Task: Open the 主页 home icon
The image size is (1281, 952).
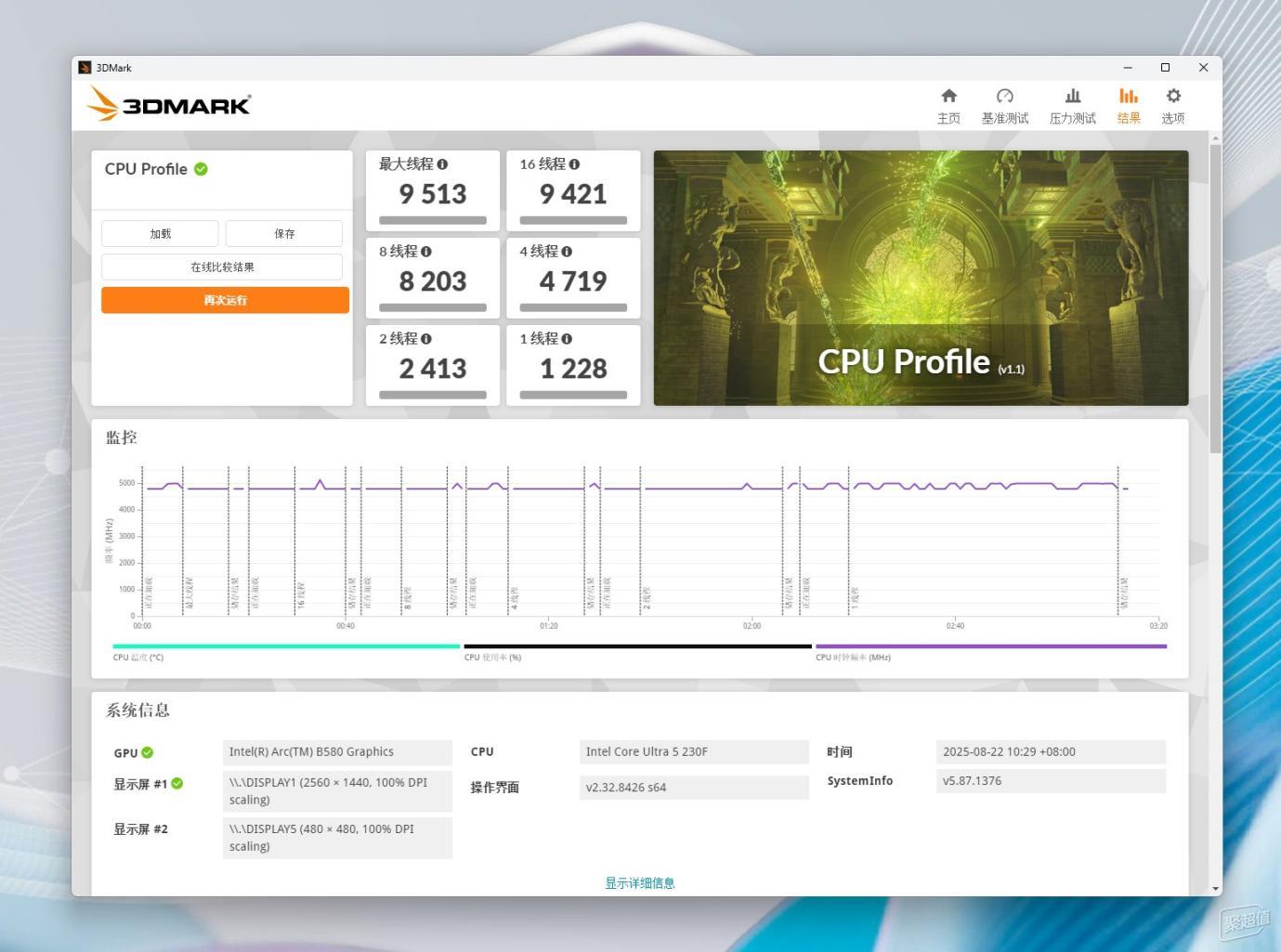Action: [x=948, y=96]
